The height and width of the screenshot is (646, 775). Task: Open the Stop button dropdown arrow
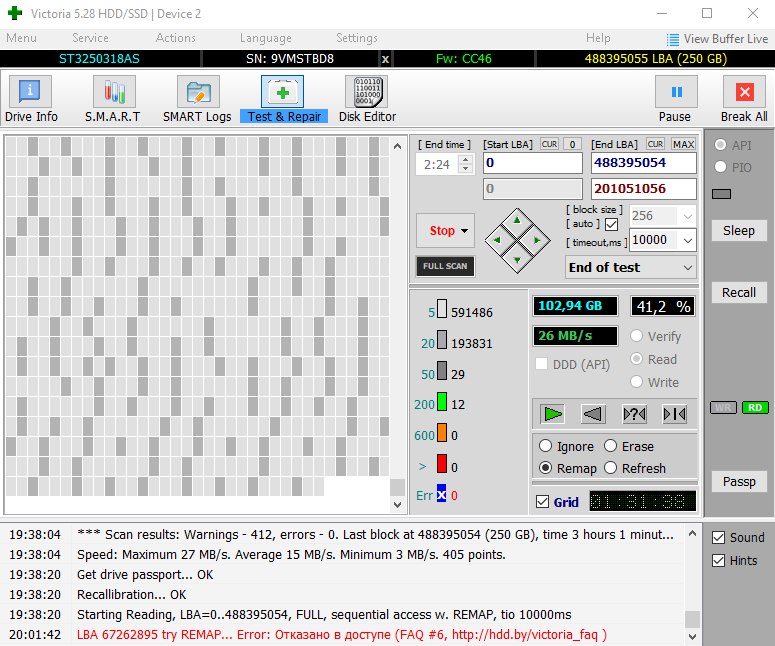[x=465, y=231]
